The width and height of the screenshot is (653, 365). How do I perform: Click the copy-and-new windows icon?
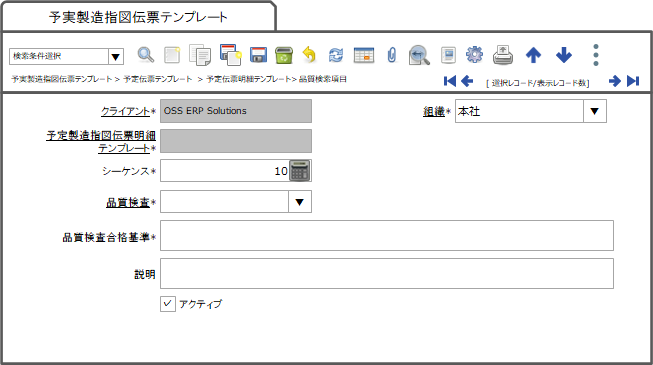pos(231,55)
